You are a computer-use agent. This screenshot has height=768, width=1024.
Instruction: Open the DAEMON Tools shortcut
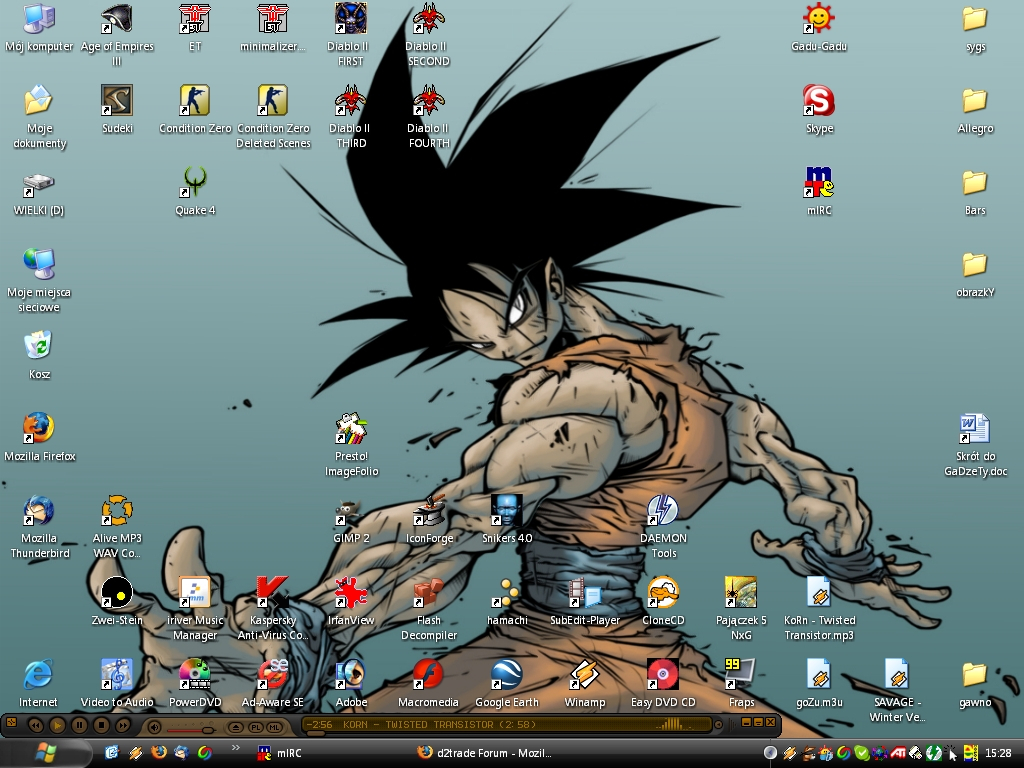(663, 511)
